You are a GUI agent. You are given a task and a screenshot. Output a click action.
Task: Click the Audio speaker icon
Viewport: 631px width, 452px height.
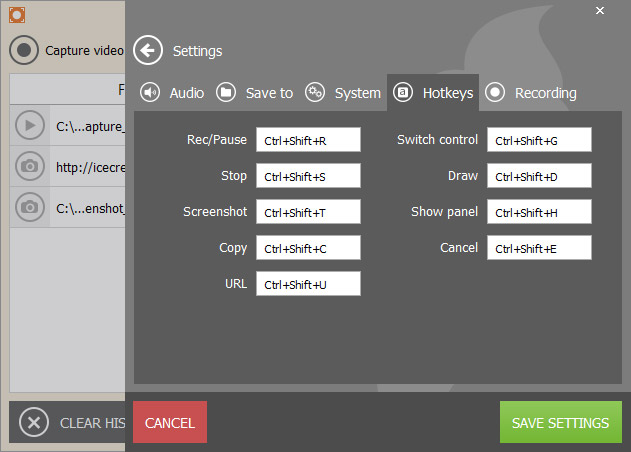pyautogui.click(x=150, y=93)
